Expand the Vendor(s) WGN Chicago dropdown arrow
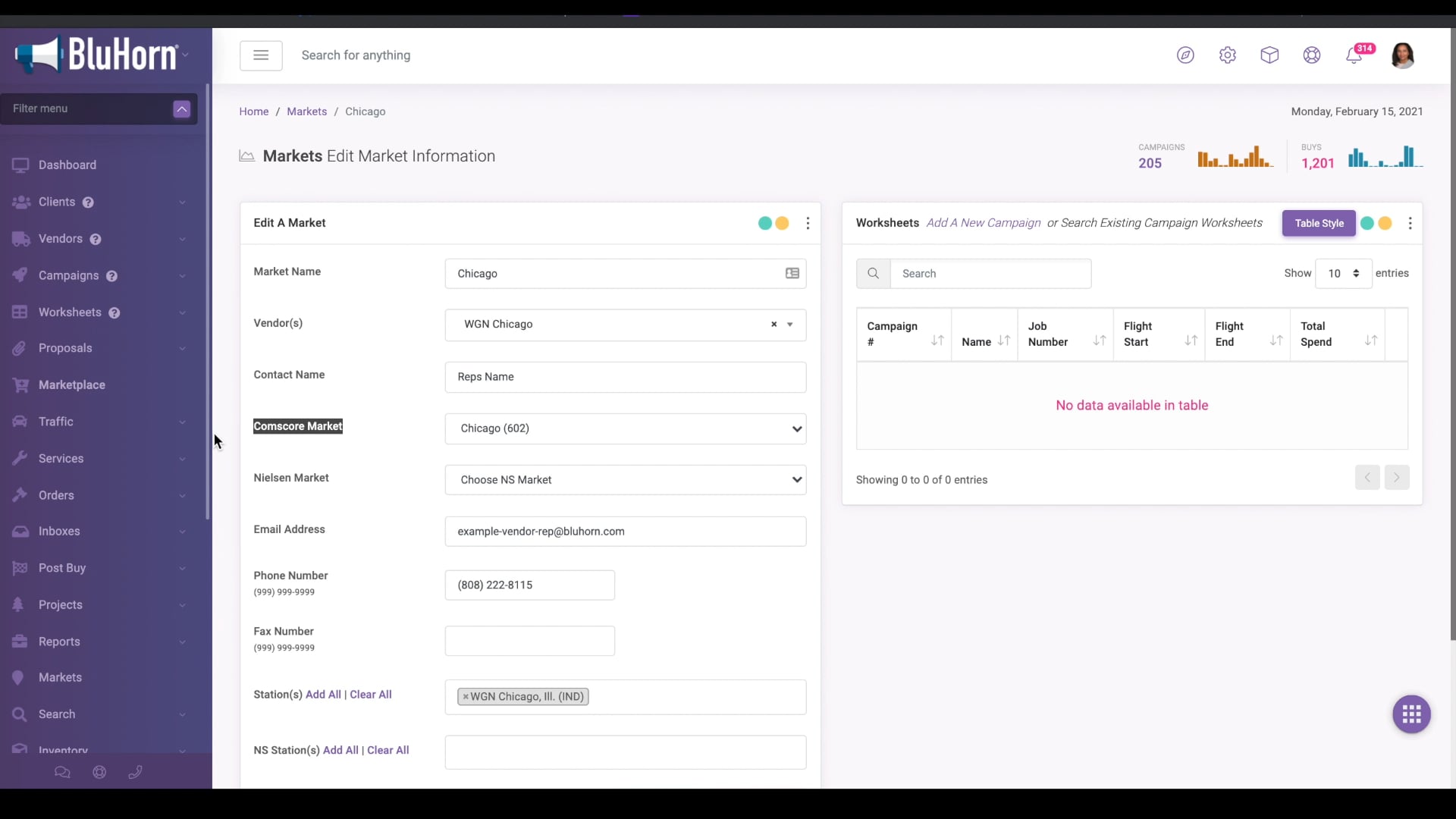1456x819 pixels. [x=790, y=325]
